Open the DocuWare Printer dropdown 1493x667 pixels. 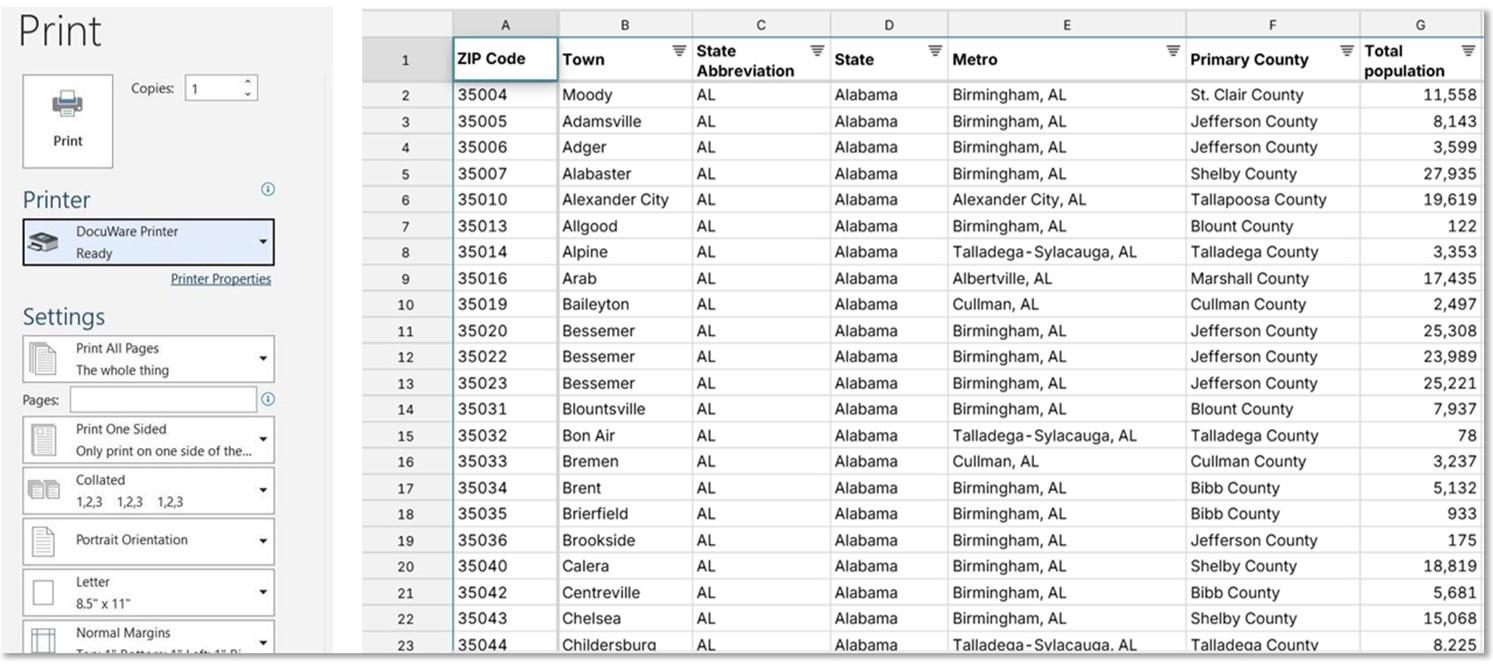pyautogui.click(x=148, y=242)
